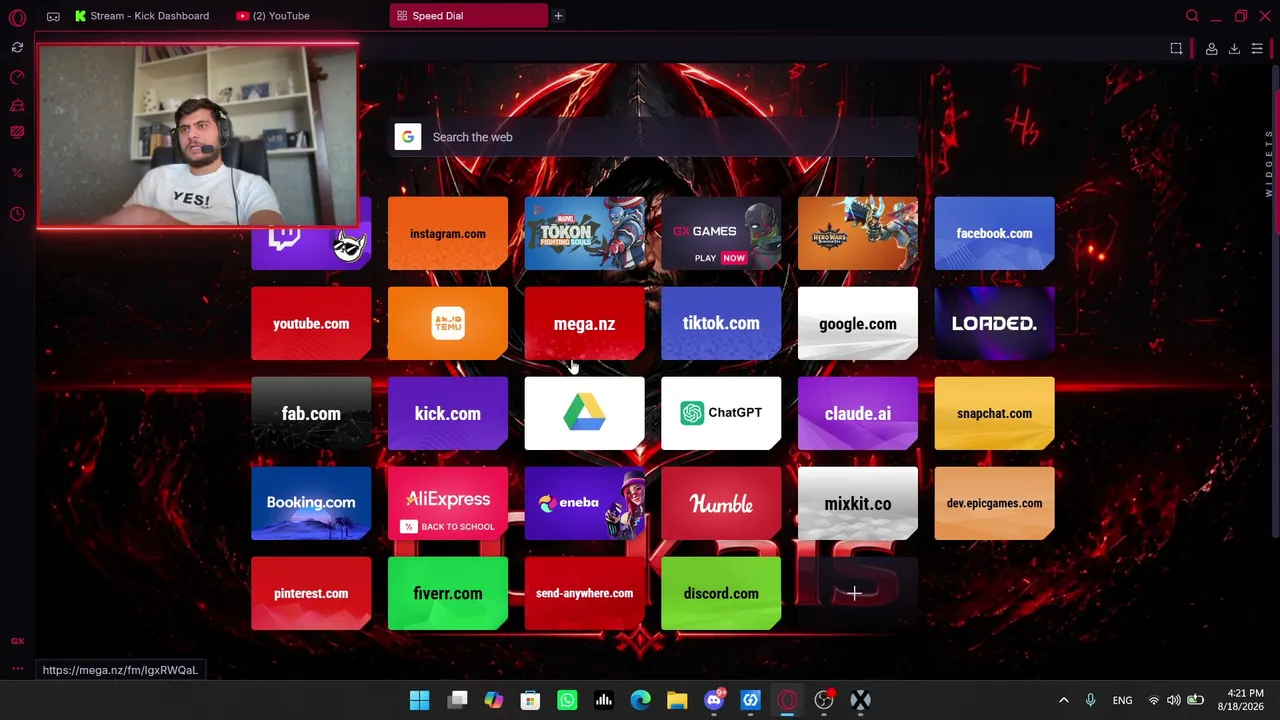
Task: Open OBS Studio from the taskbar
Action: point(824,700)
